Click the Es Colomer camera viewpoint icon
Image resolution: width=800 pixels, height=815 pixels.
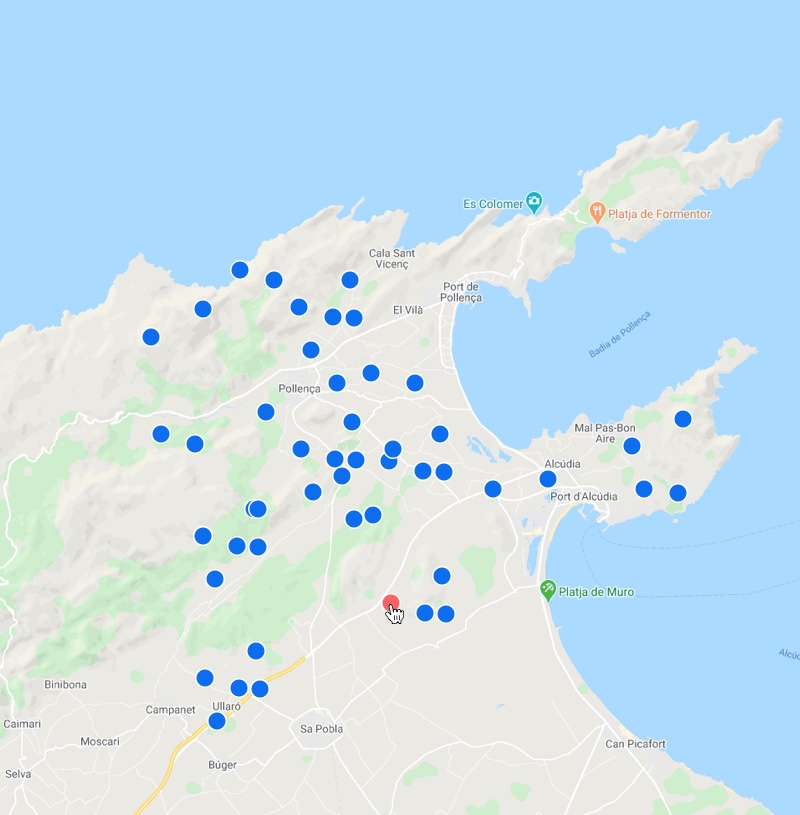click(x=534, y=203)
